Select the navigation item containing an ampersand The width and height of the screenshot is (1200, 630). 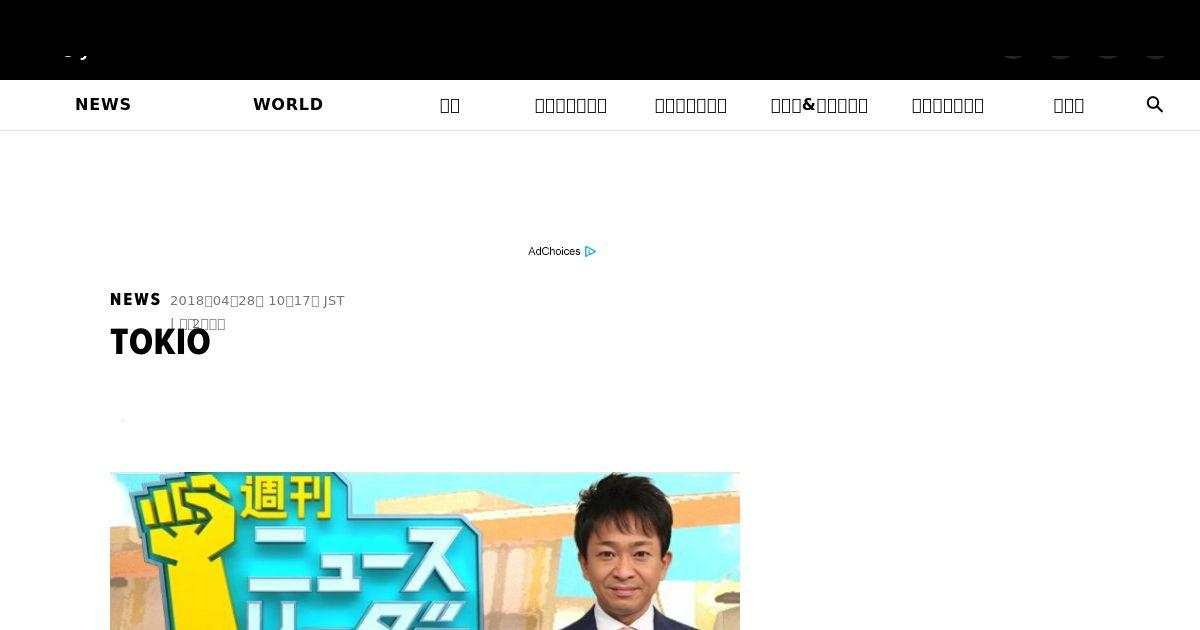pos(819,105)
